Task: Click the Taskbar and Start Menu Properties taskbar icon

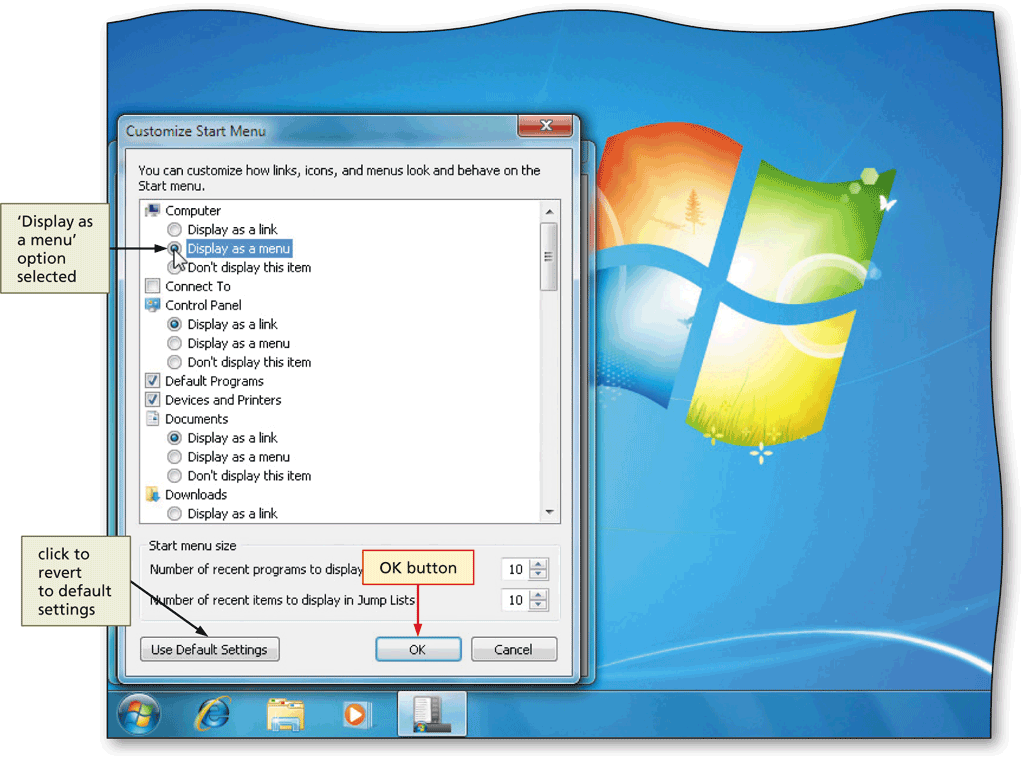Action: tap(432, 714)
